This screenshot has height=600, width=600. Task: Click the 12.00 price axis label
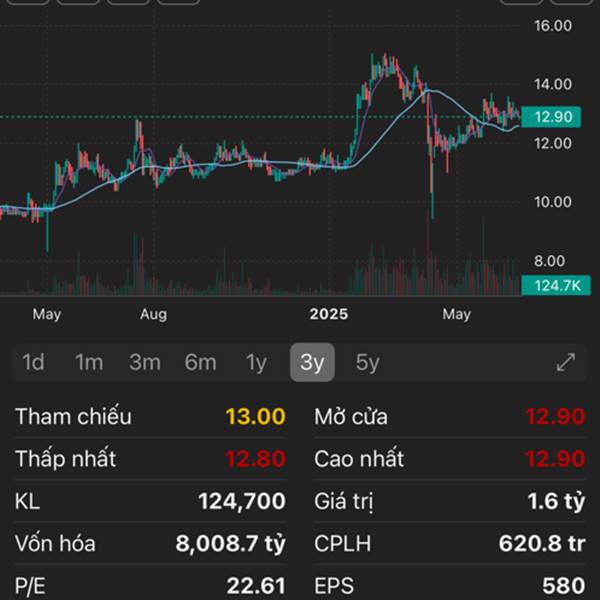click(x=553, y=143)
